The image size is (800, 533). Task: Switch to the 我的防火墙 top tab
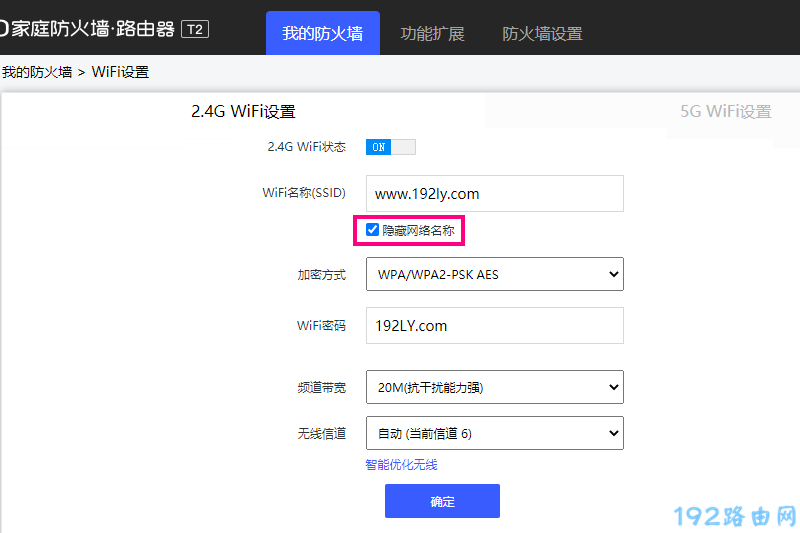click(x=322, y=33)
